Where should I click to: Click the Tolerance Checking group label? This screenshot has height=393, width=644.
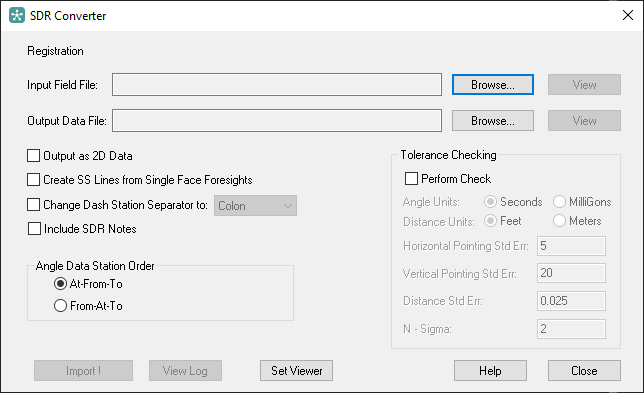pyautogui.click(x=448, y=155)
